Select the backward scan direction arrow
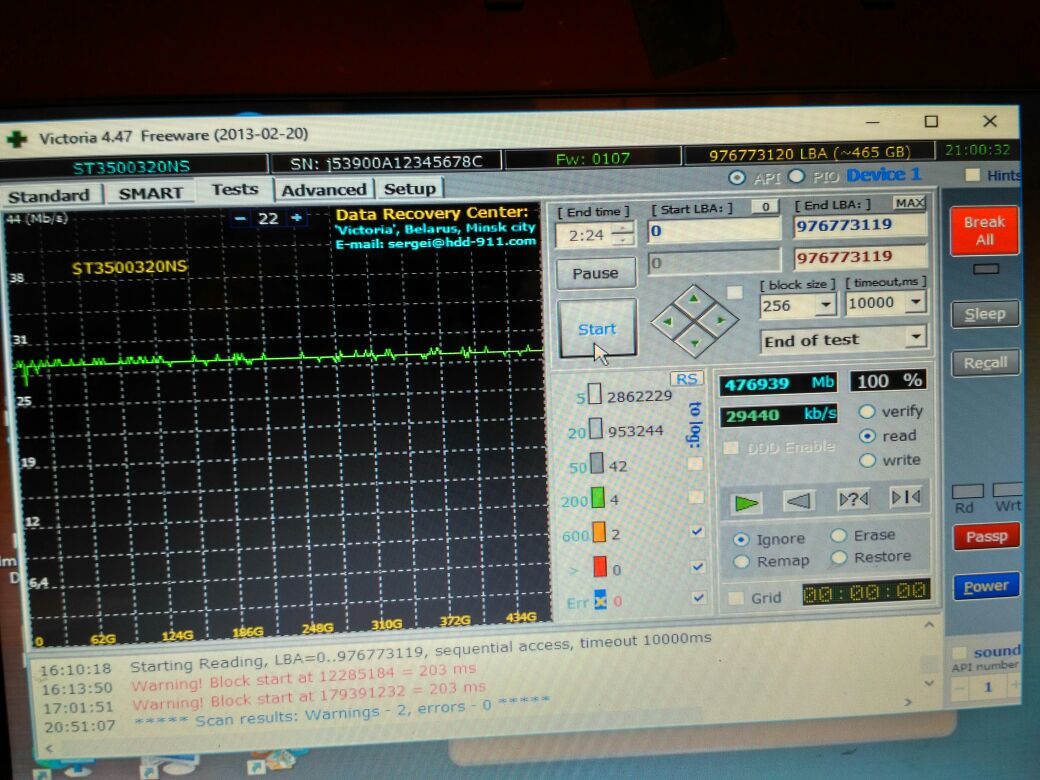Screen dimensions: 1040x780 click(x=799, y=500)
